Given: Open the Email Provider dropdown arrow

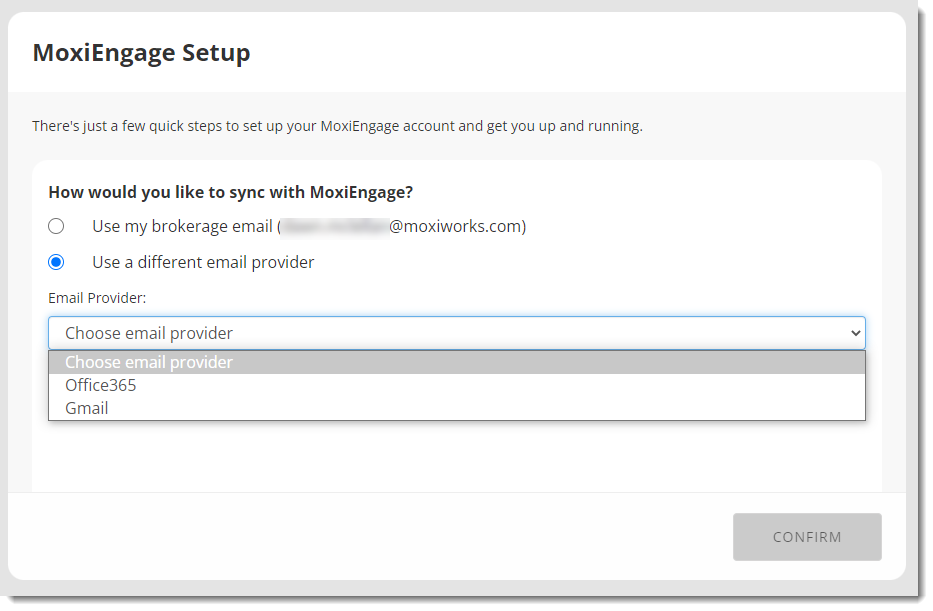Looking at the screenshot, I should (x=857, y=332).
